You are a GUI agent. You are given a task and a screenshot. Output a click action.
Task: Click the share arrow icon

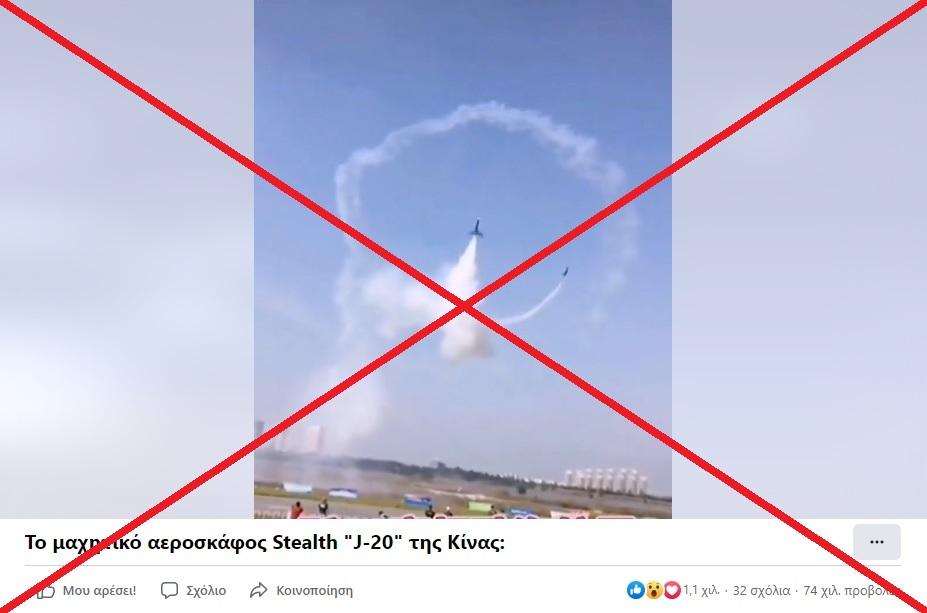coord(258,590)
